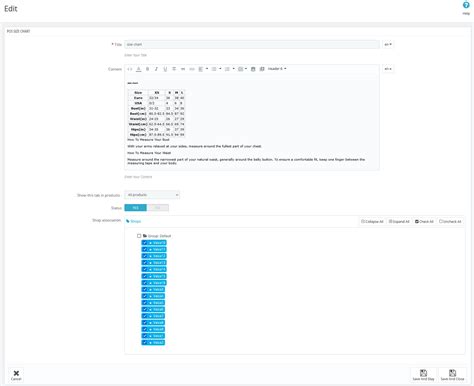The width and height of the screenshot is (474, 386).
Task: Click the size chart table in the editor
Action: click(156, 113)
